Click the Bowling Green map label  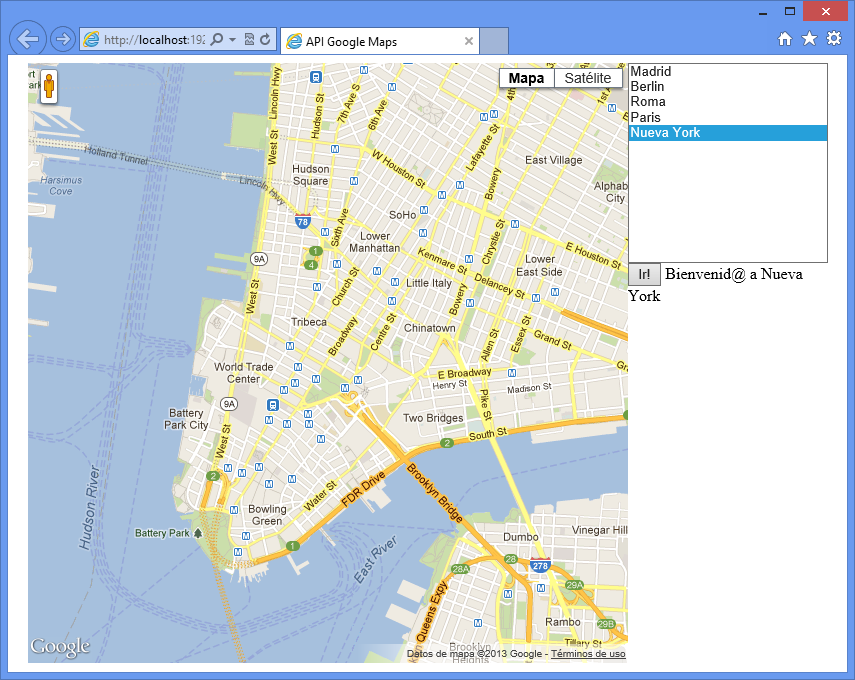(x=267, y=515)
